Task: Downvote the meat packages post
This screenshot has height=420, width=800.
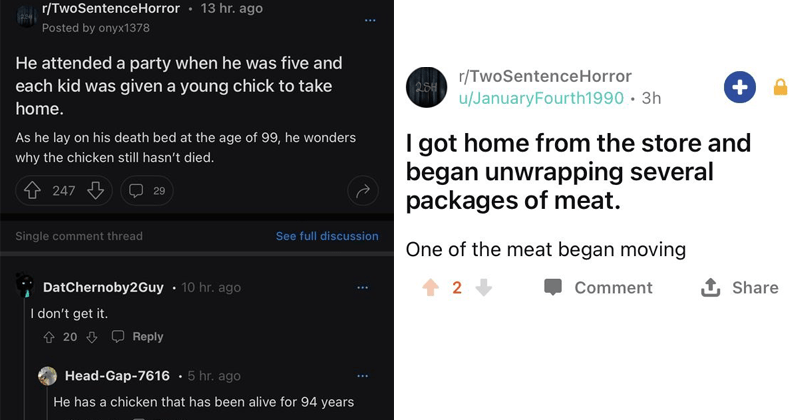Action: (483, 287)
